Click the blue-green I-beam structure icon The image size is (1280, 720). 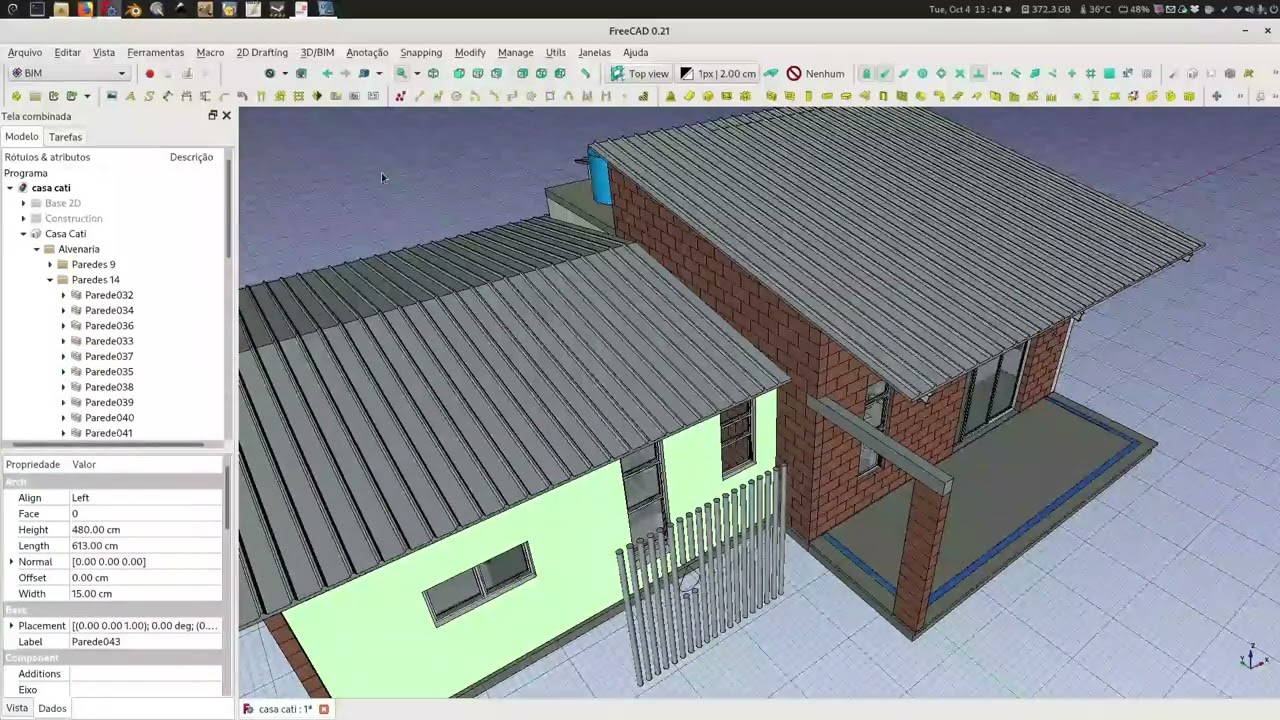pyautogui.click(x=1095, y=96)
